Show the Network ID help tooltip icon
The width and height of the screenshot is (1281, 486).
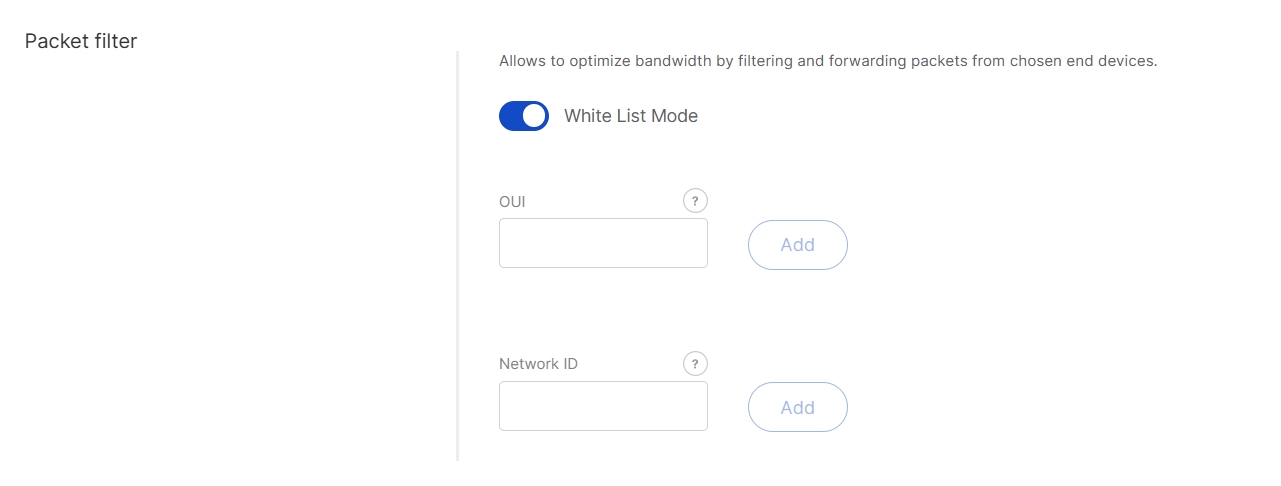tap(695, 364)
